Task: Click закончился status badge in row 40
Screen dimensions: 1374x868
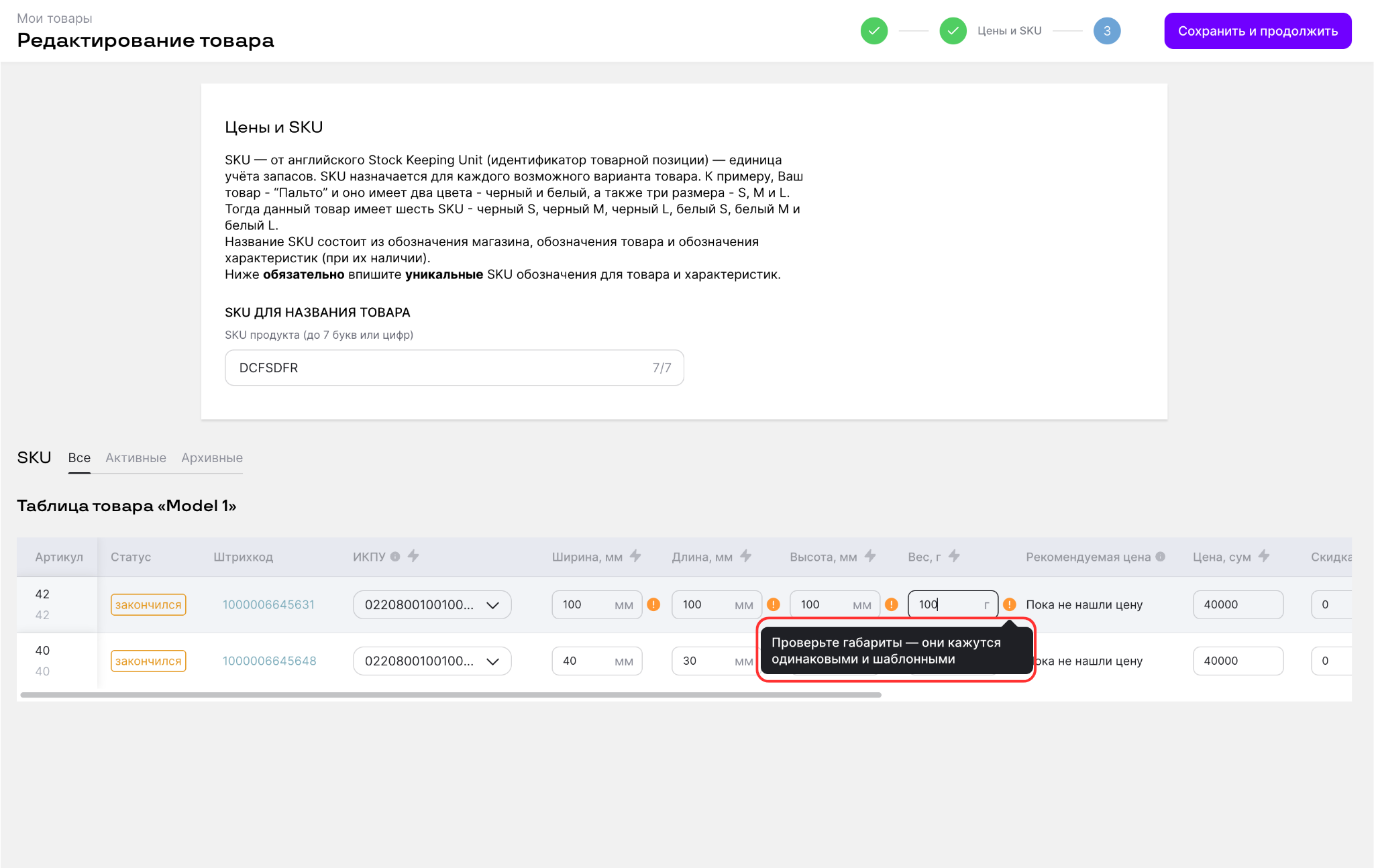Action: 148,661
